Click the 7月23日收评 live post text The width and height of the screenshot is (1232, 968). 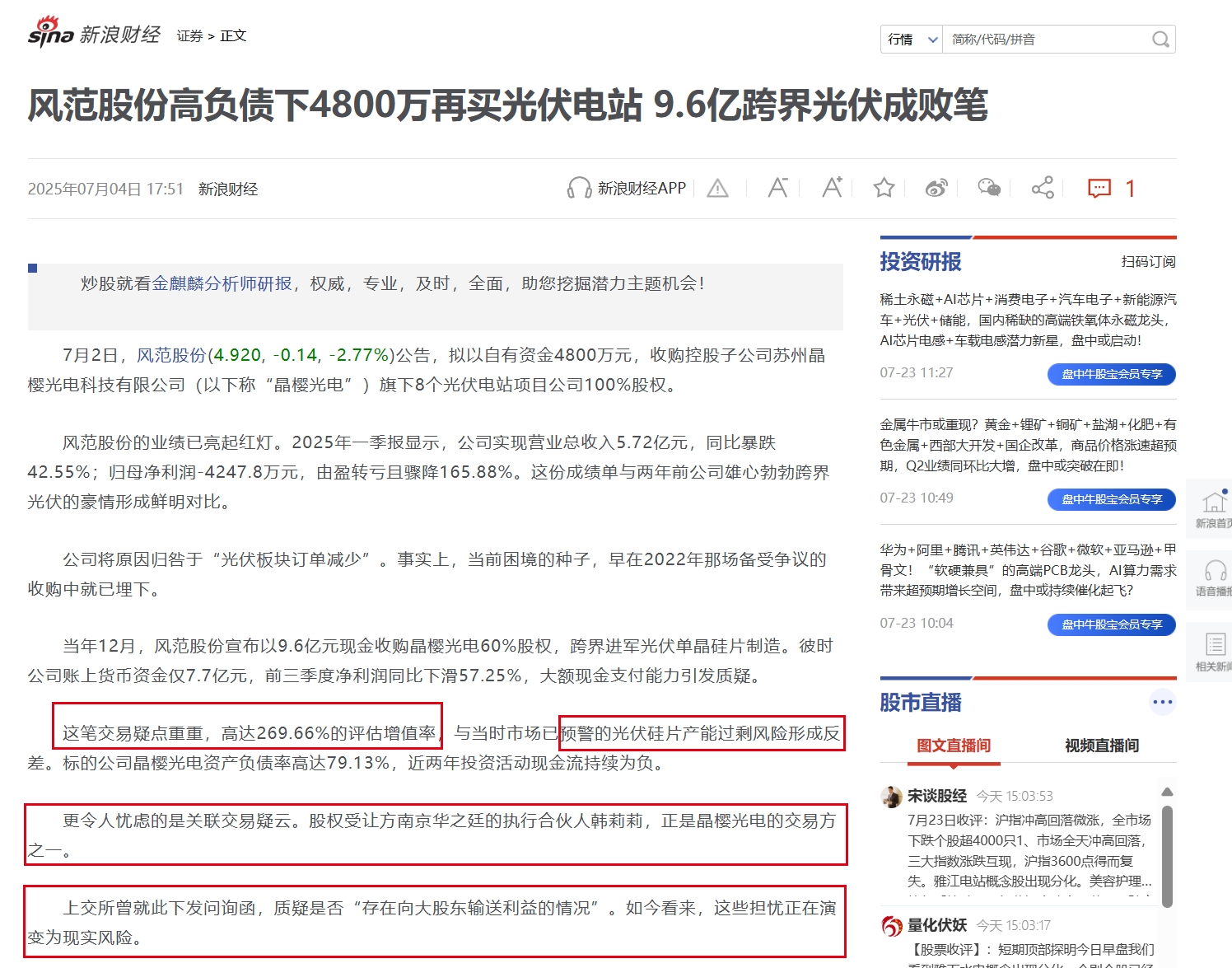pyautogui.click(x=1029, y=850)
